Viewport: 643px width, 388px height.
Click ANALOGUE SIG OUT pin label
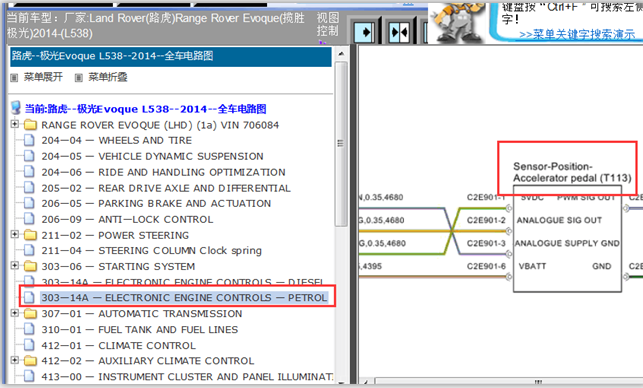click(559, 220)
